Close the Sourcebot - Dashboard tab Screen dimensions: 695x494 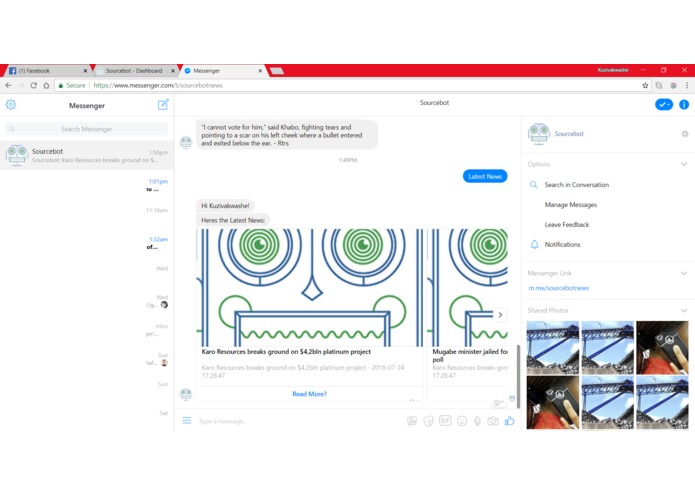[x=173, y=71]
